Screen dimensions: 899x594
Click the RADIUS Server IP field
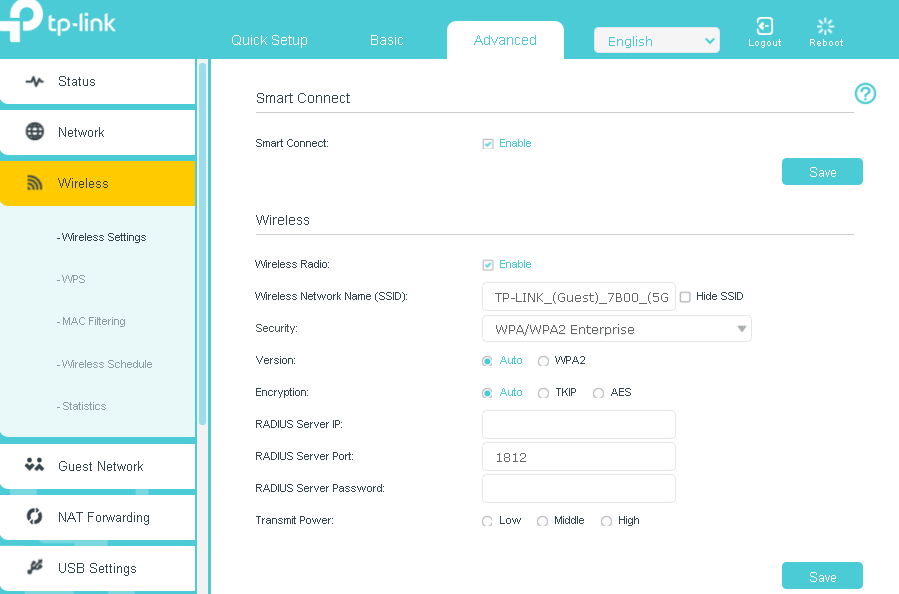pos(578,424)
